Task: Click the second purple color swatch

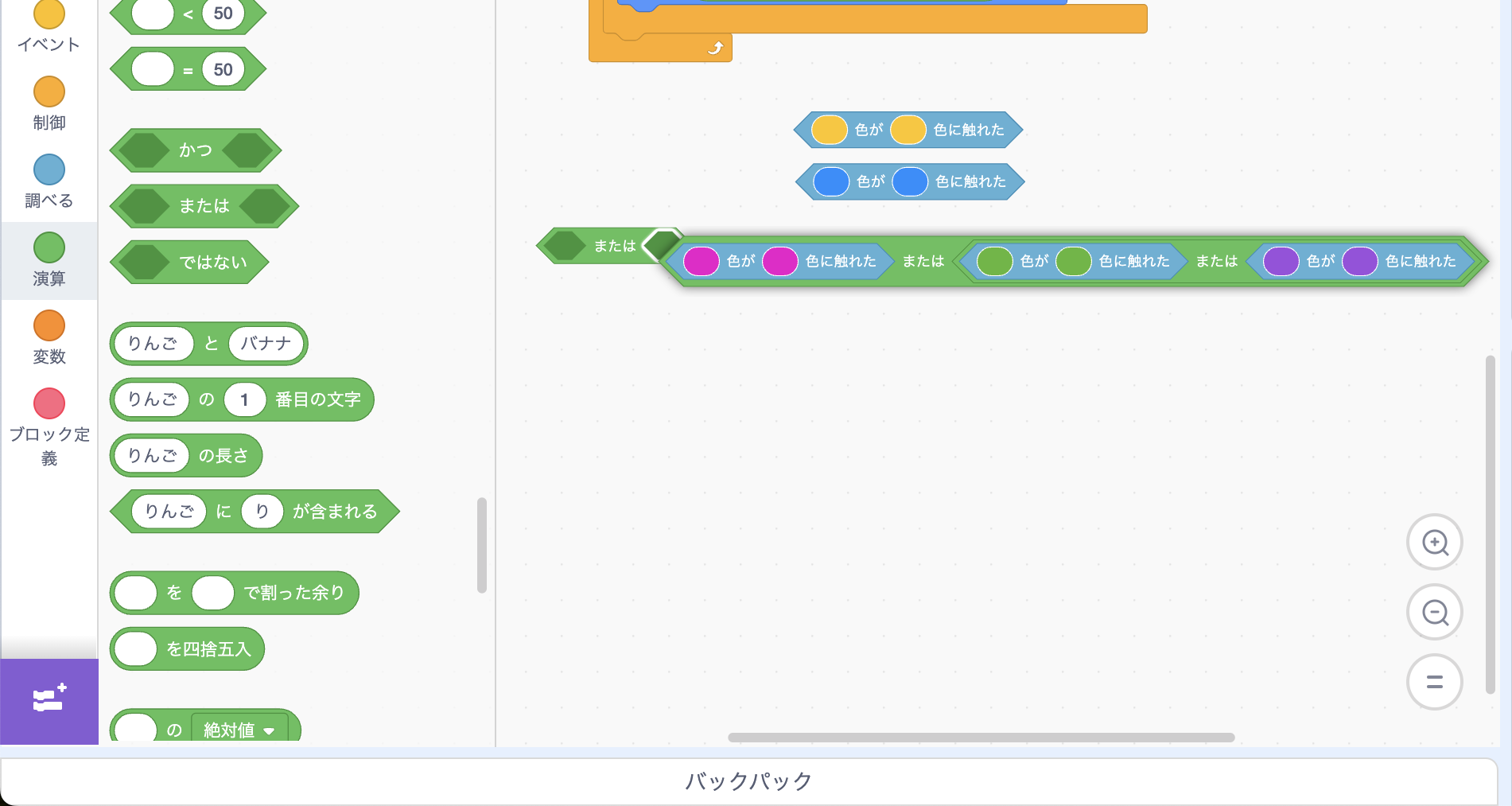Action: pos(1359,261)
